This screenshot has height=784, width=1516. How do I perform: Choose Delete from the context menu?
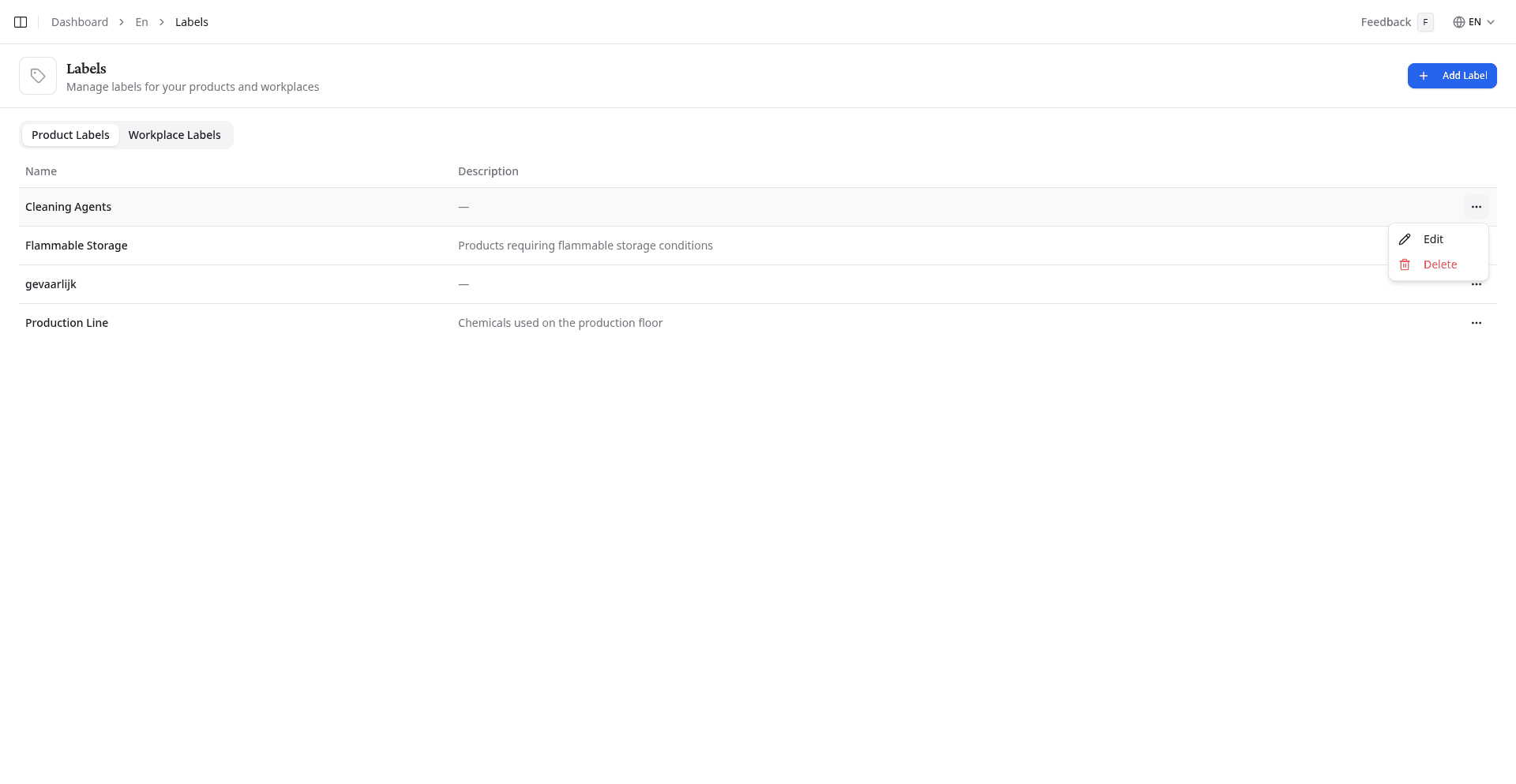1440,264
